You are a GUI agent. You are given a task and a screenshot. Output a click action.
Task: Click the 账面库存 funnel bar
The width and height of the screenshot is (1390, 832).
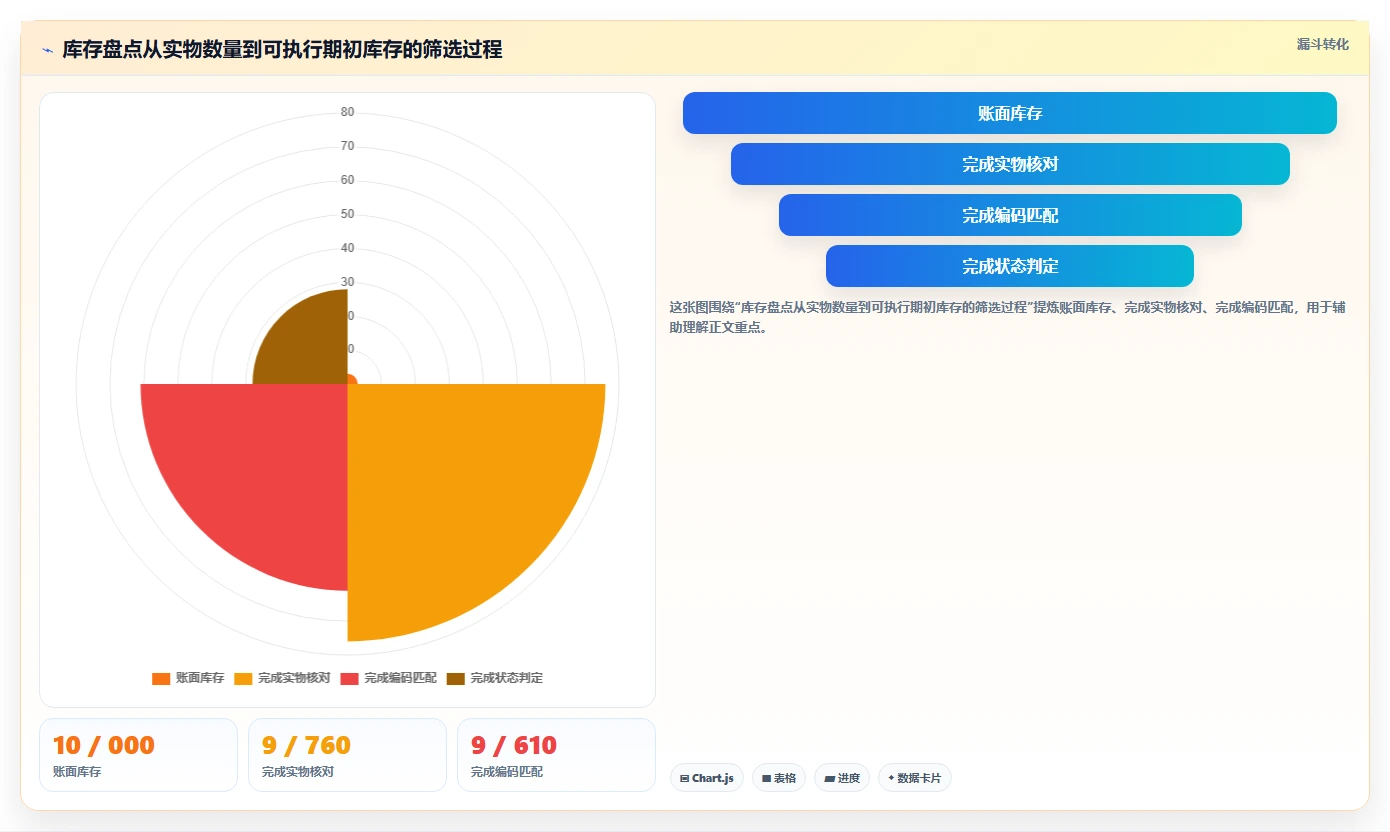tap(1010, 113)
